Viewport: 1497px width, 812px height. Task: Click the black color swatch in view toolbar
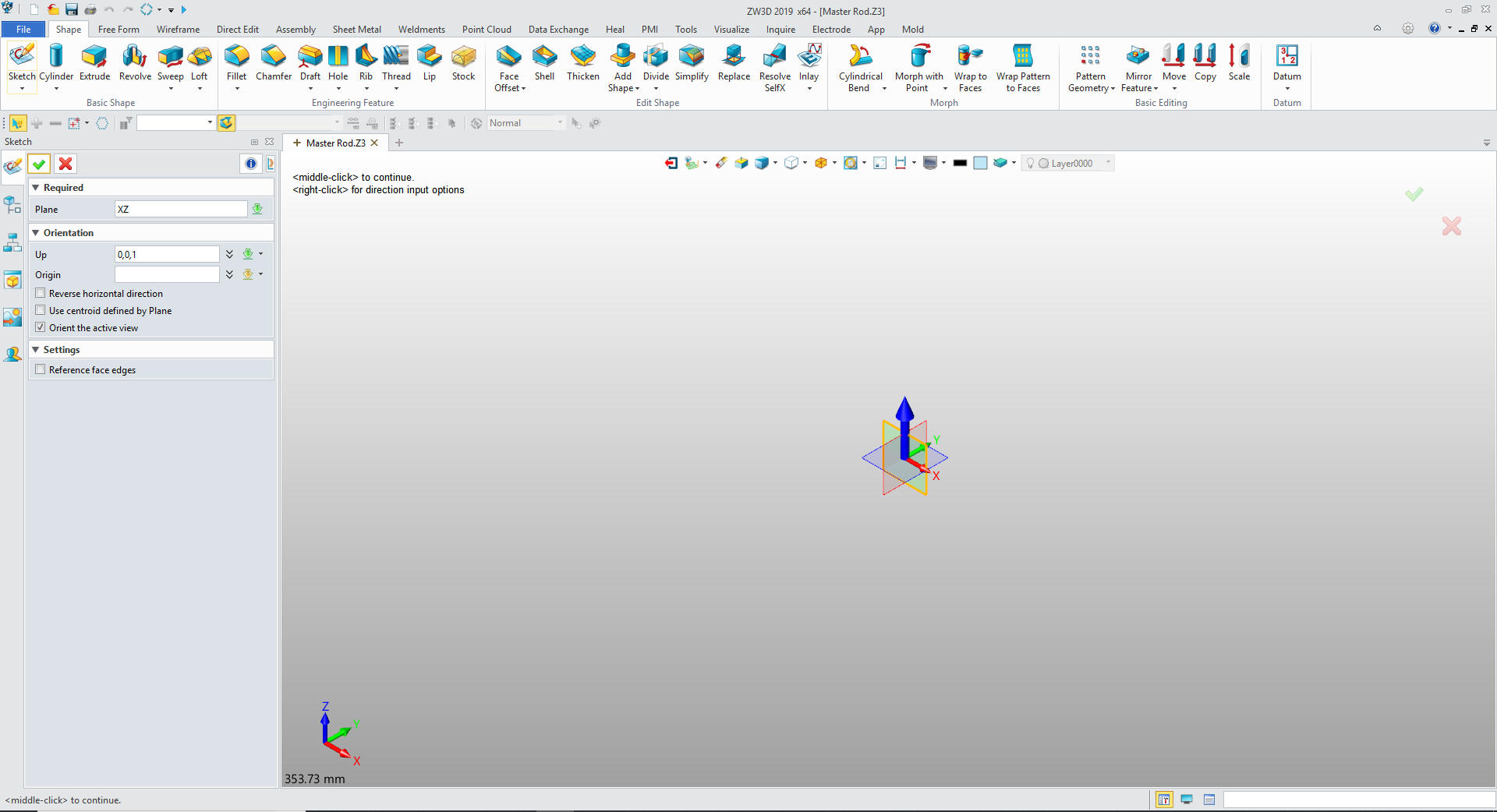pyautogui.click(x=960, y=163)
